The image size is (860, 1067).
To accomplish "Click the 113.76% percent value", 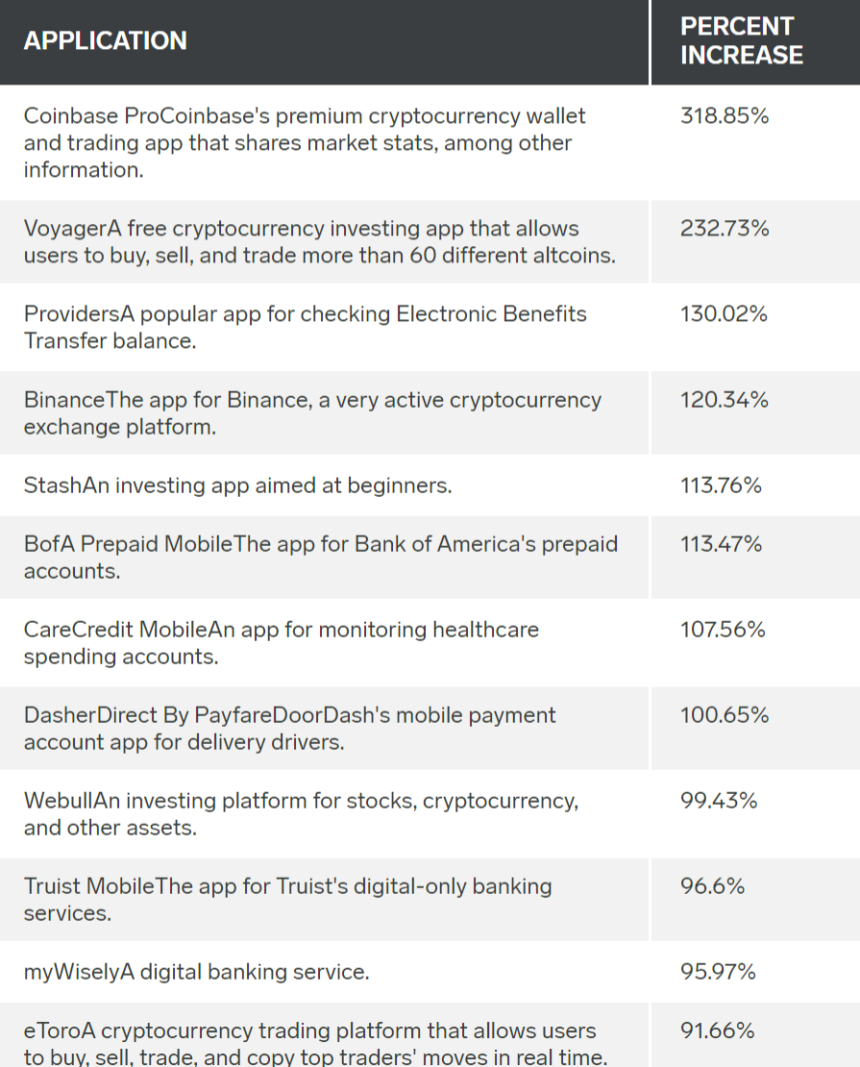I will [720, 486].
